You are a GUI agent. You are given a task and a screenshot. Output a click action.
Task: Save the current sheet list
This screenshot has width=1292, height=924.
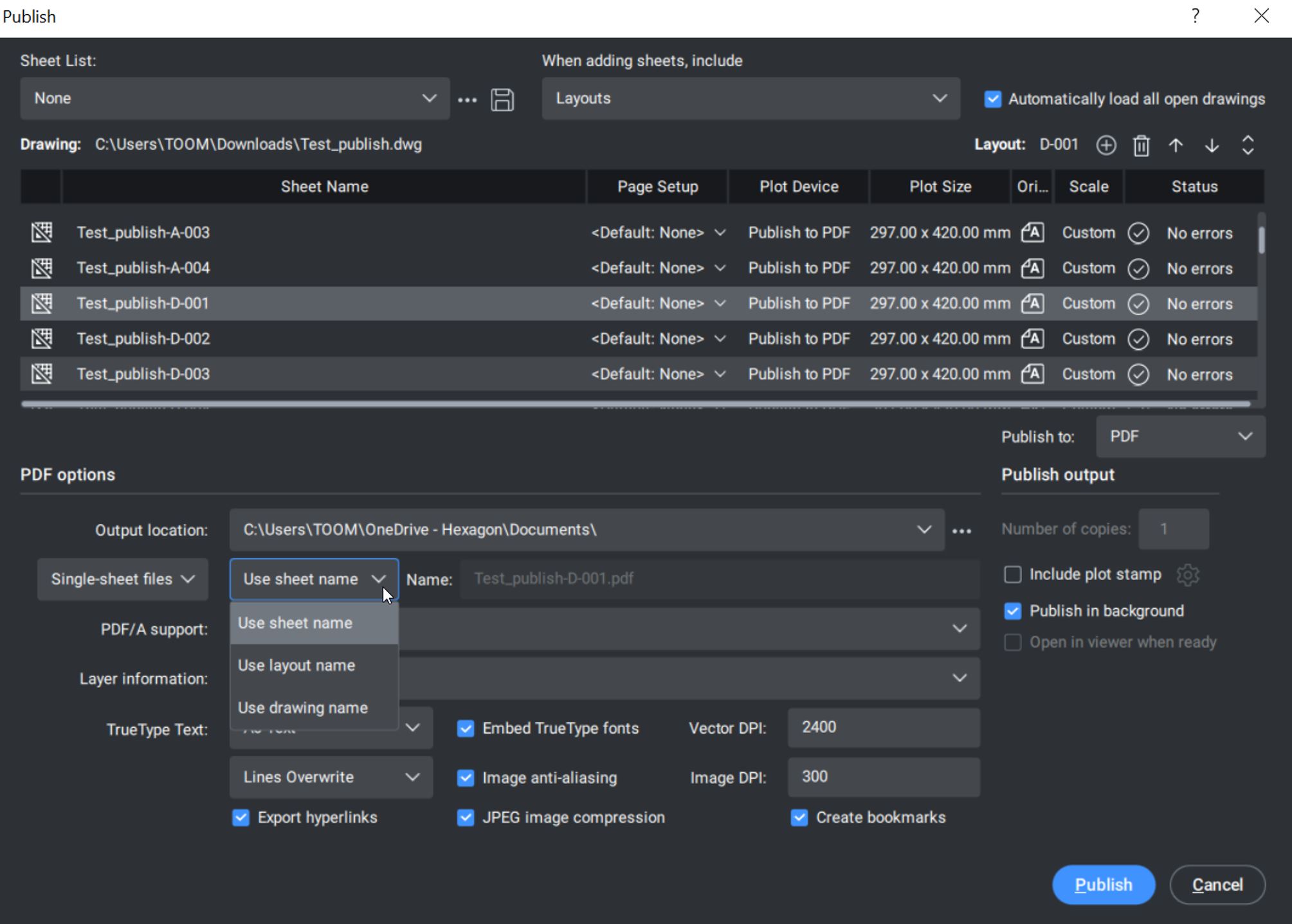pyautogui.click(x=502, y=99)
